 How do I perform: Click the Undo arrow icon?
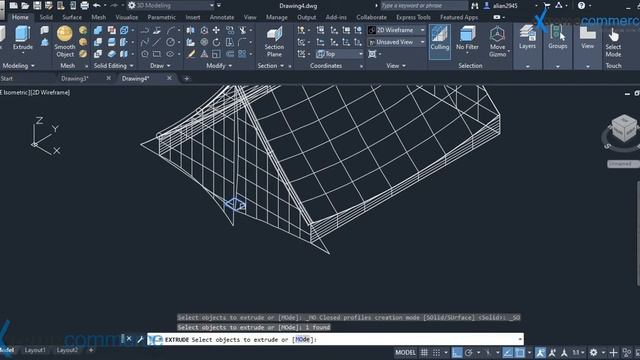click(x=97, y=5)
